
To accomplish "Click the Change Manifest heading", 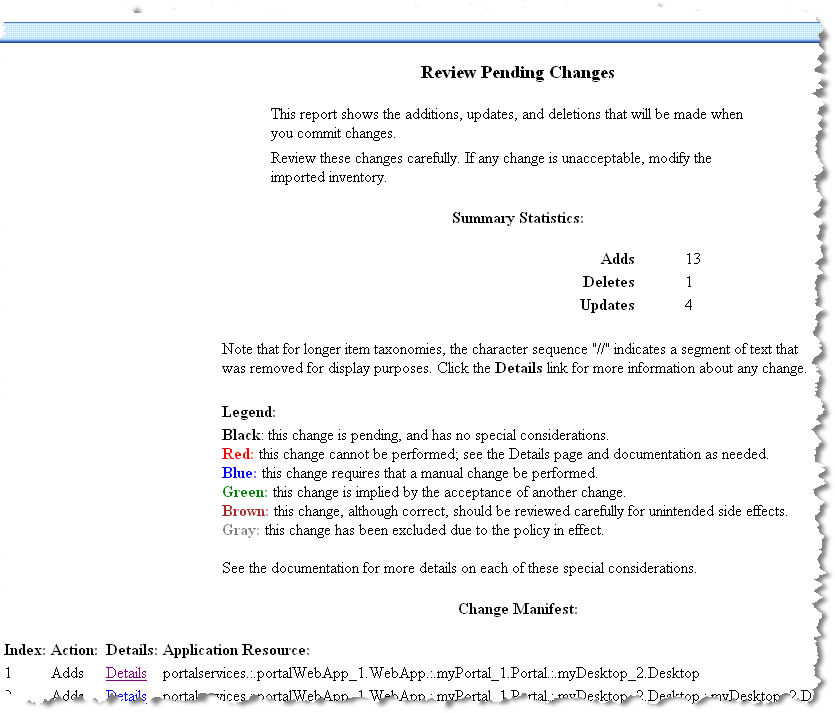I will 518,609.
